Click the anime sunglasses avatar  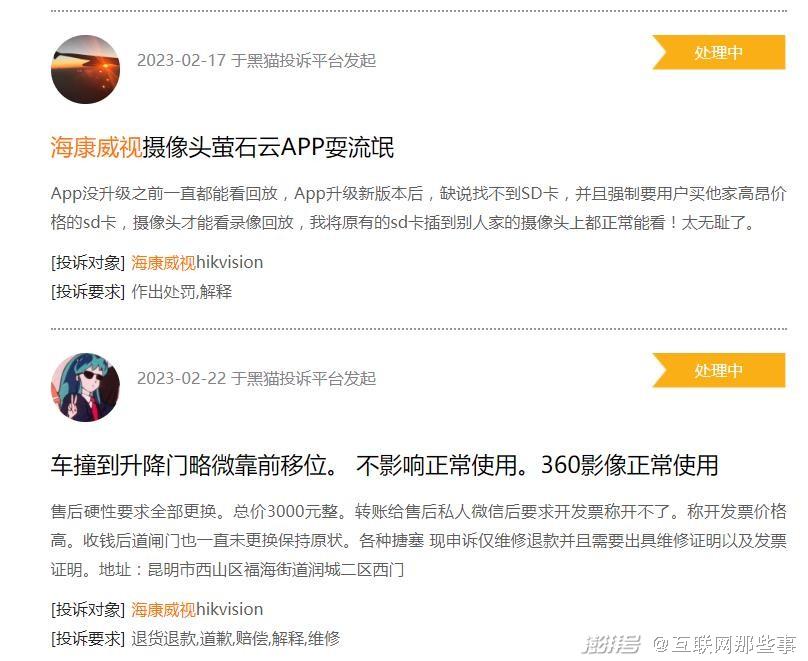(86, 387)
